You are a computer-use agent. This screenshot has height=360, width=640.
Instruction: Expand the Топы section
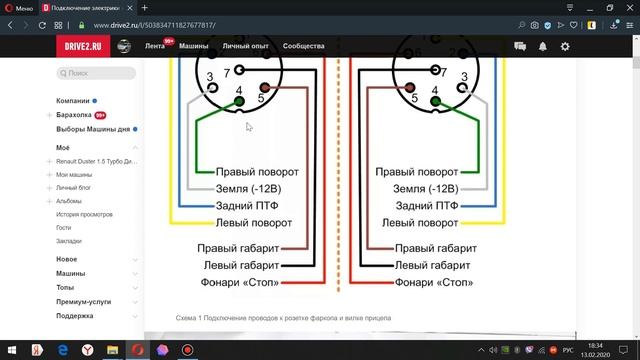click(135, 288)
